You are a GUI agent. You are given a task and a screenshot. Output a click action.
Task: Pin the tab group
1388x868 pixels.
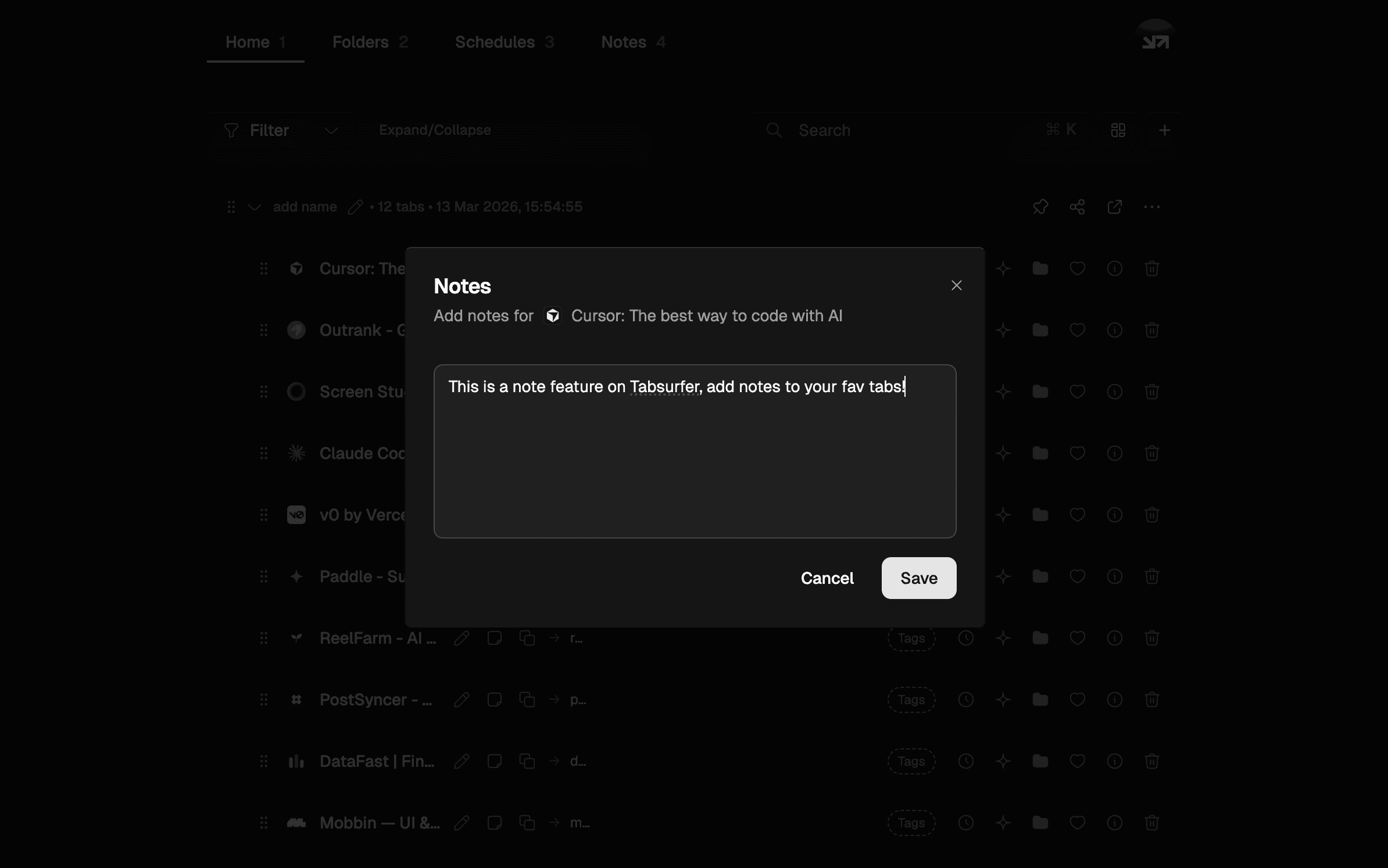coord(1040,207)
